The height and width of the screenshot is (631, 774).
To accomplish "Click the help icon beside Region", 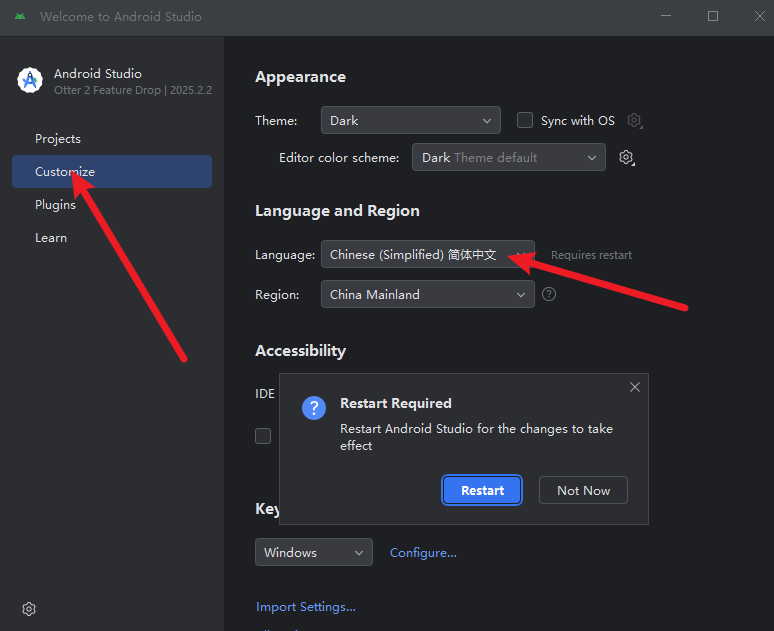I will 549,294.
